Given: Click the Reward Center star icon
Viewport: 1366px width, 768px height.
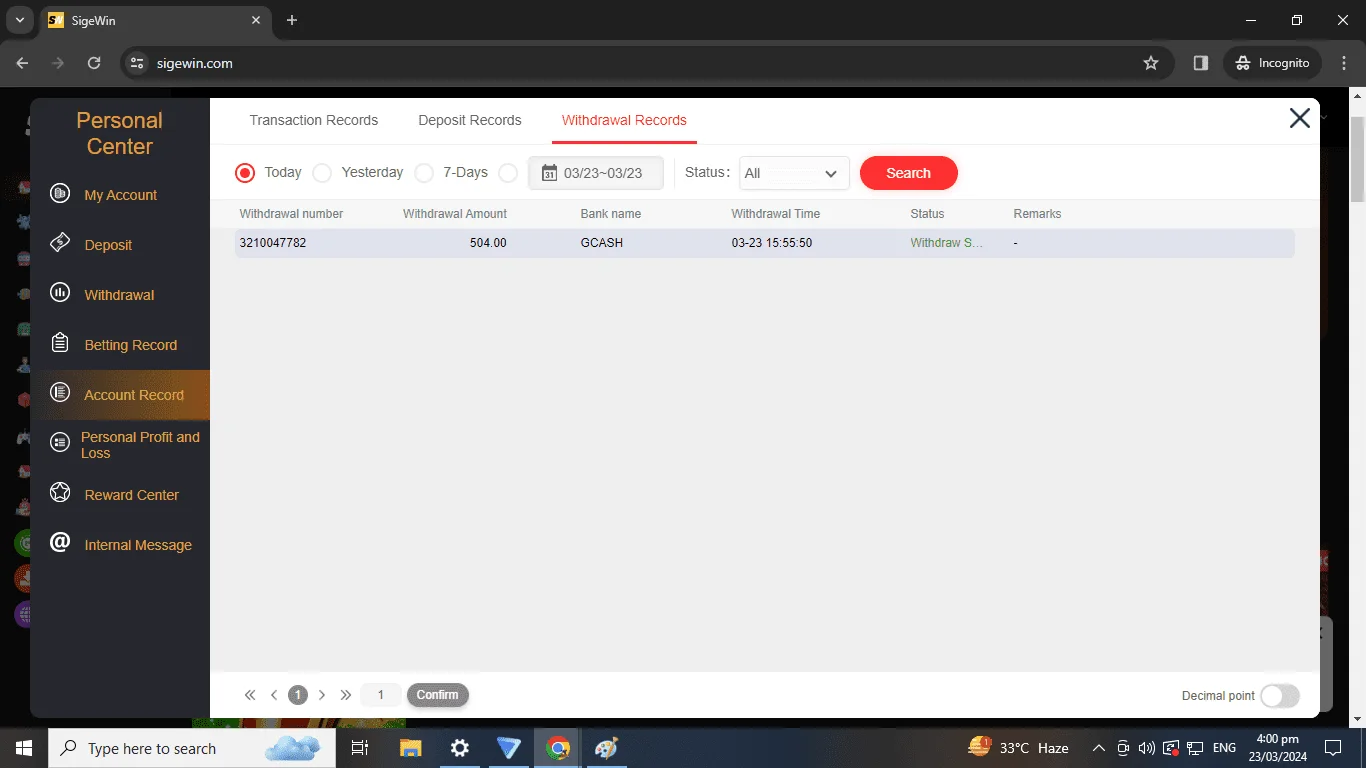Looking at the screenshot, I should coord(60,493).
